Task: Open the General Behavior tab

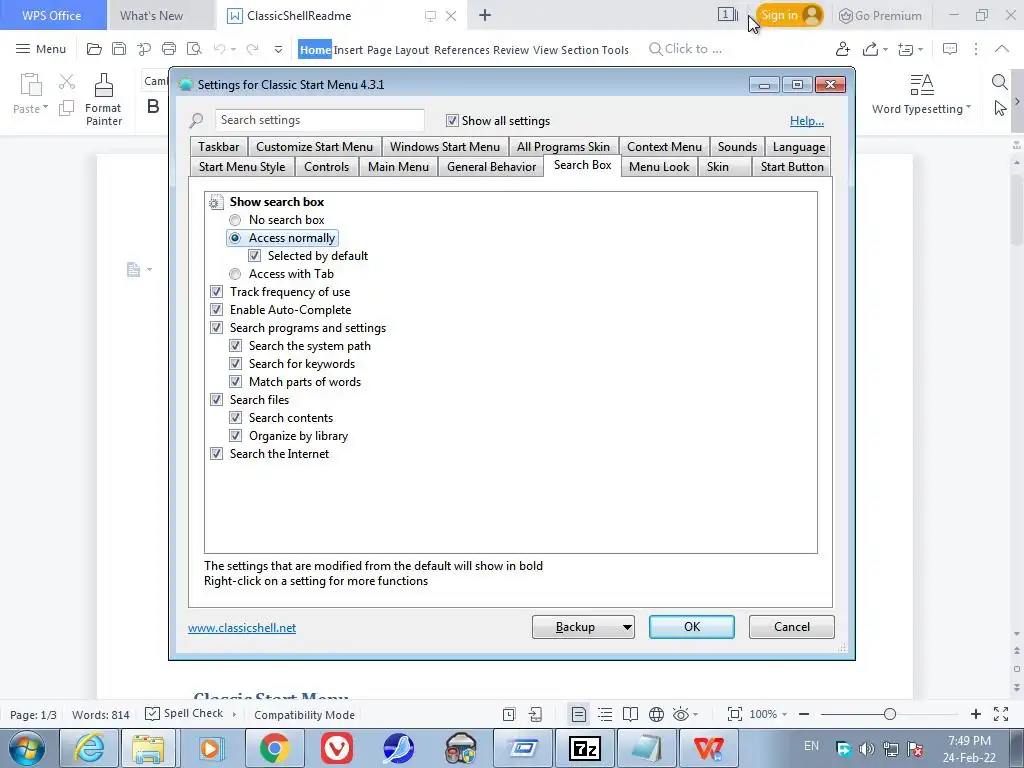Action: pos(491,167)
